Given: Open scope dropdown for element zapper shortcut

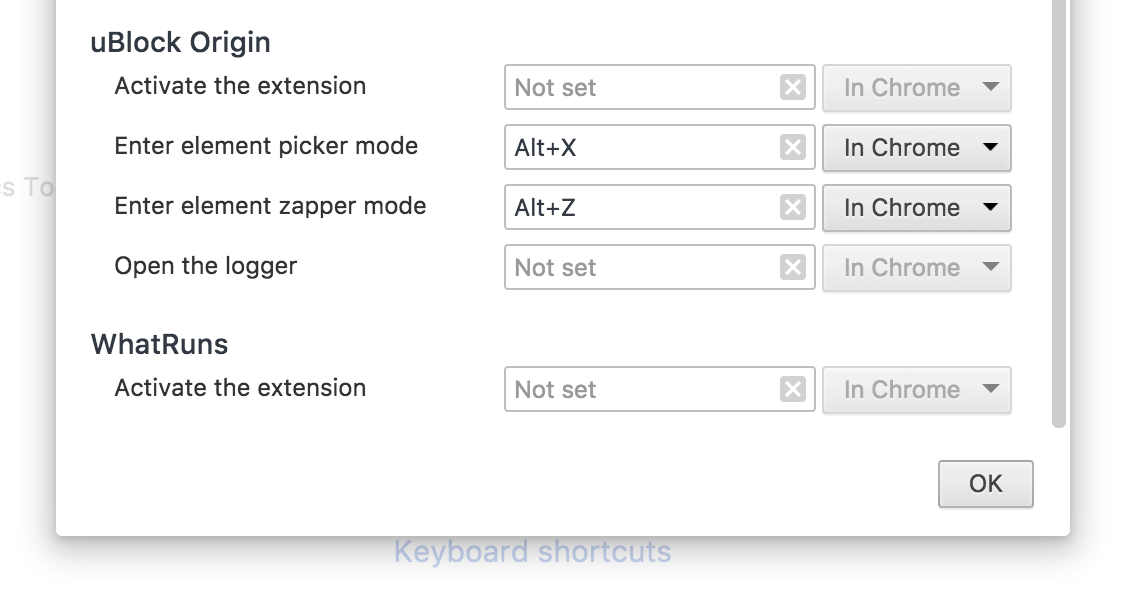Looking at the screenshot, I should (916, 207).
